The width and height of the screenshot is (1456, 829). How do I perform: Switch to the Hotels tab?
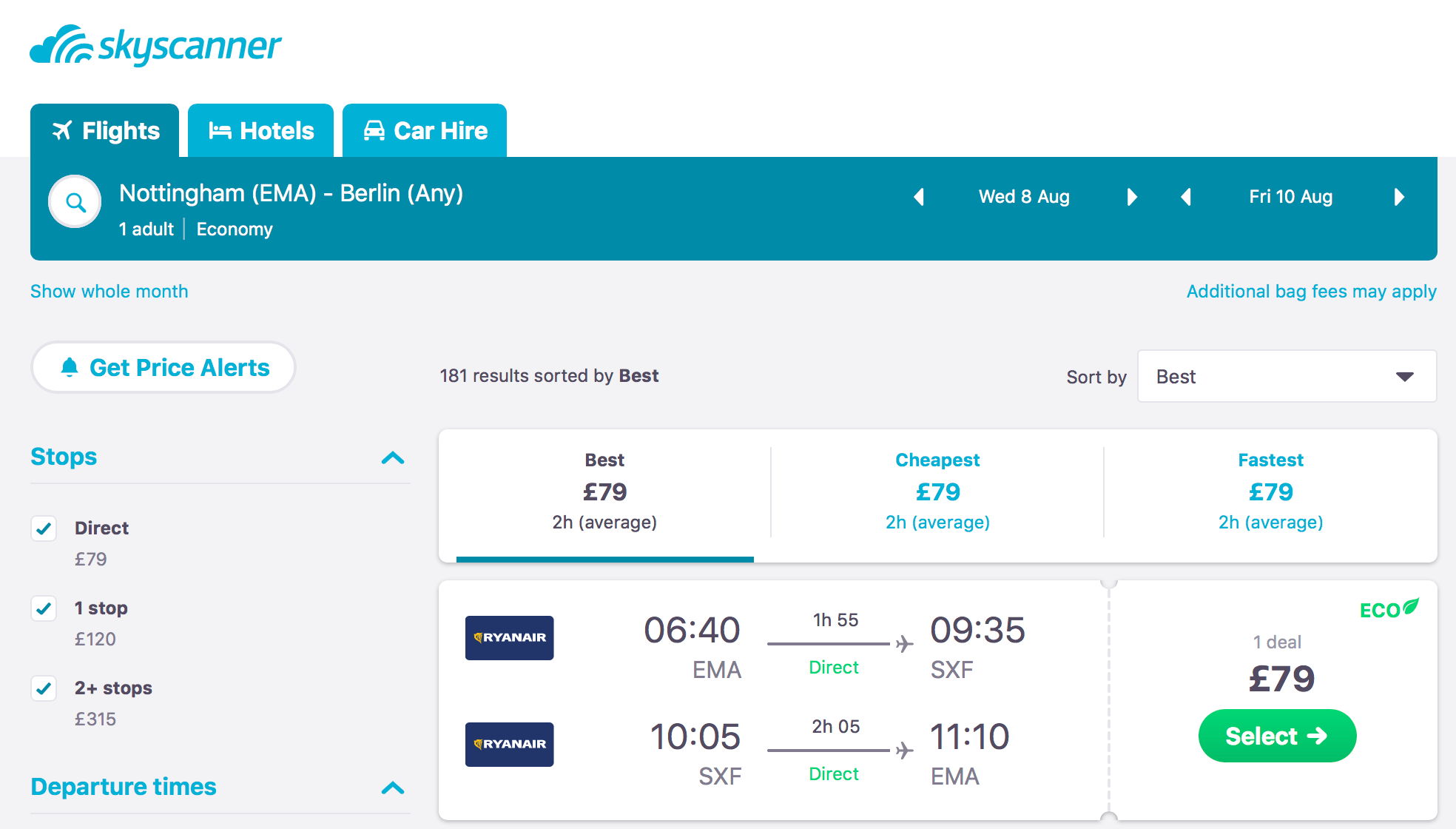[x=260, y=131]
